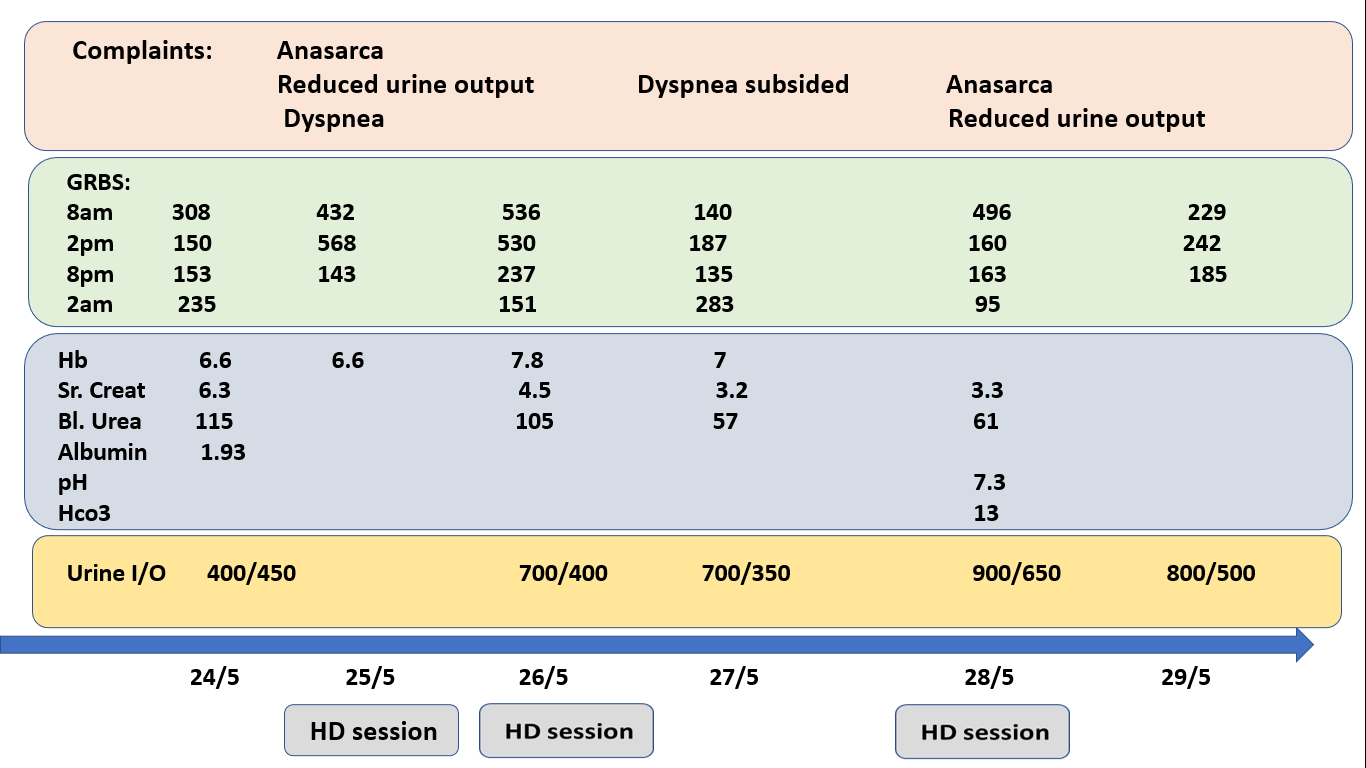Select the Hb row label
This screenshot has height=768, width=1366.
point(73,361)
